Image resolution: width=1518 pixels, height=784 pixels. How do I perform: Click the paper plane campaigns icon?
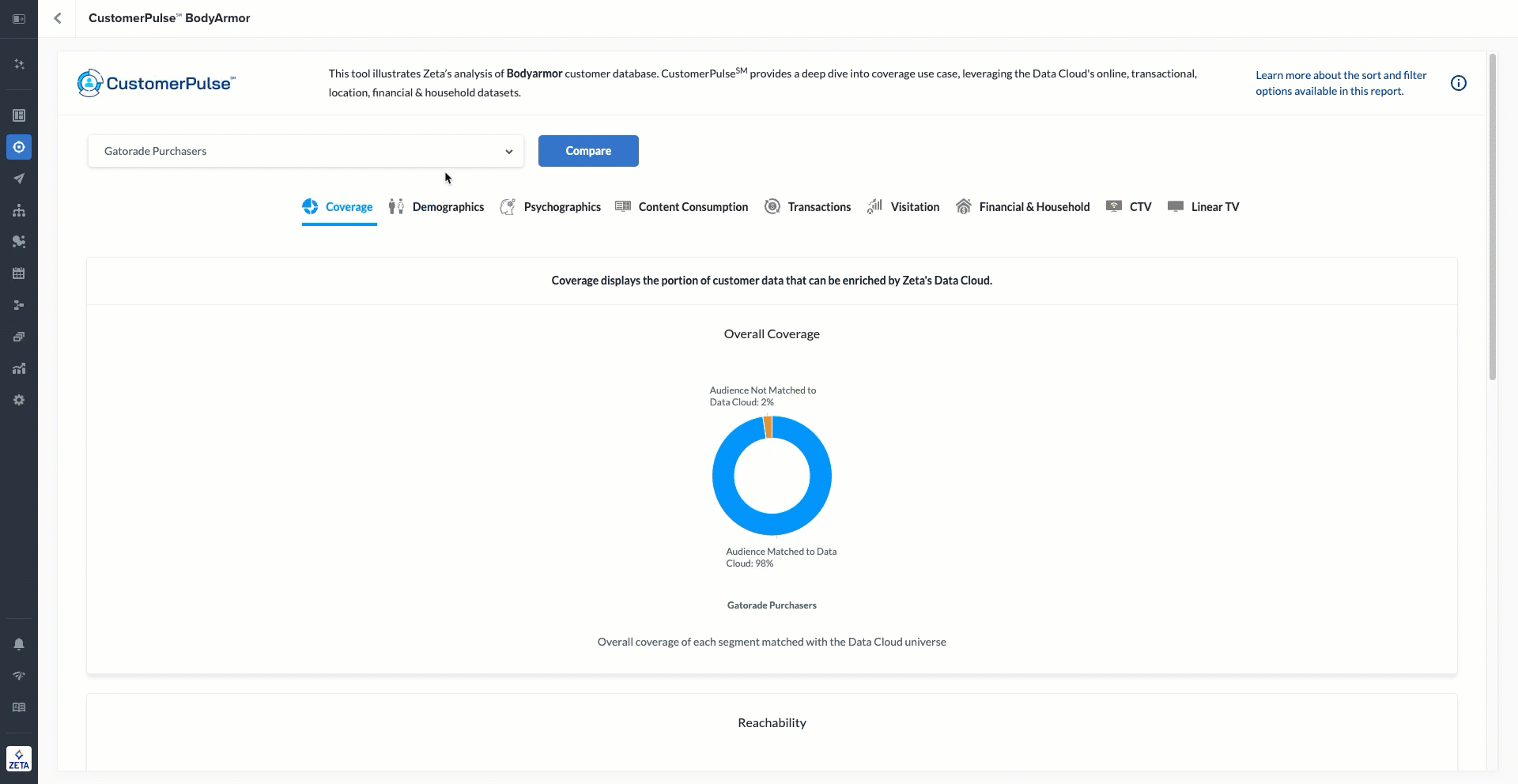[x=19, y=179]
